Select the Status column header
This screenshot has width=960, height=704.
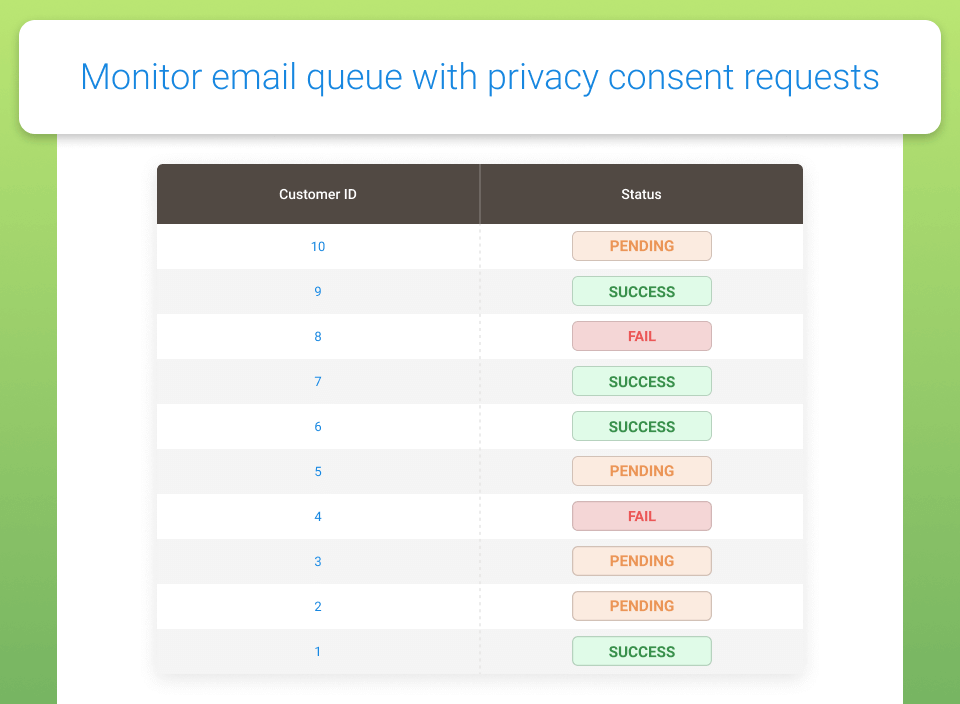point(642,194)
